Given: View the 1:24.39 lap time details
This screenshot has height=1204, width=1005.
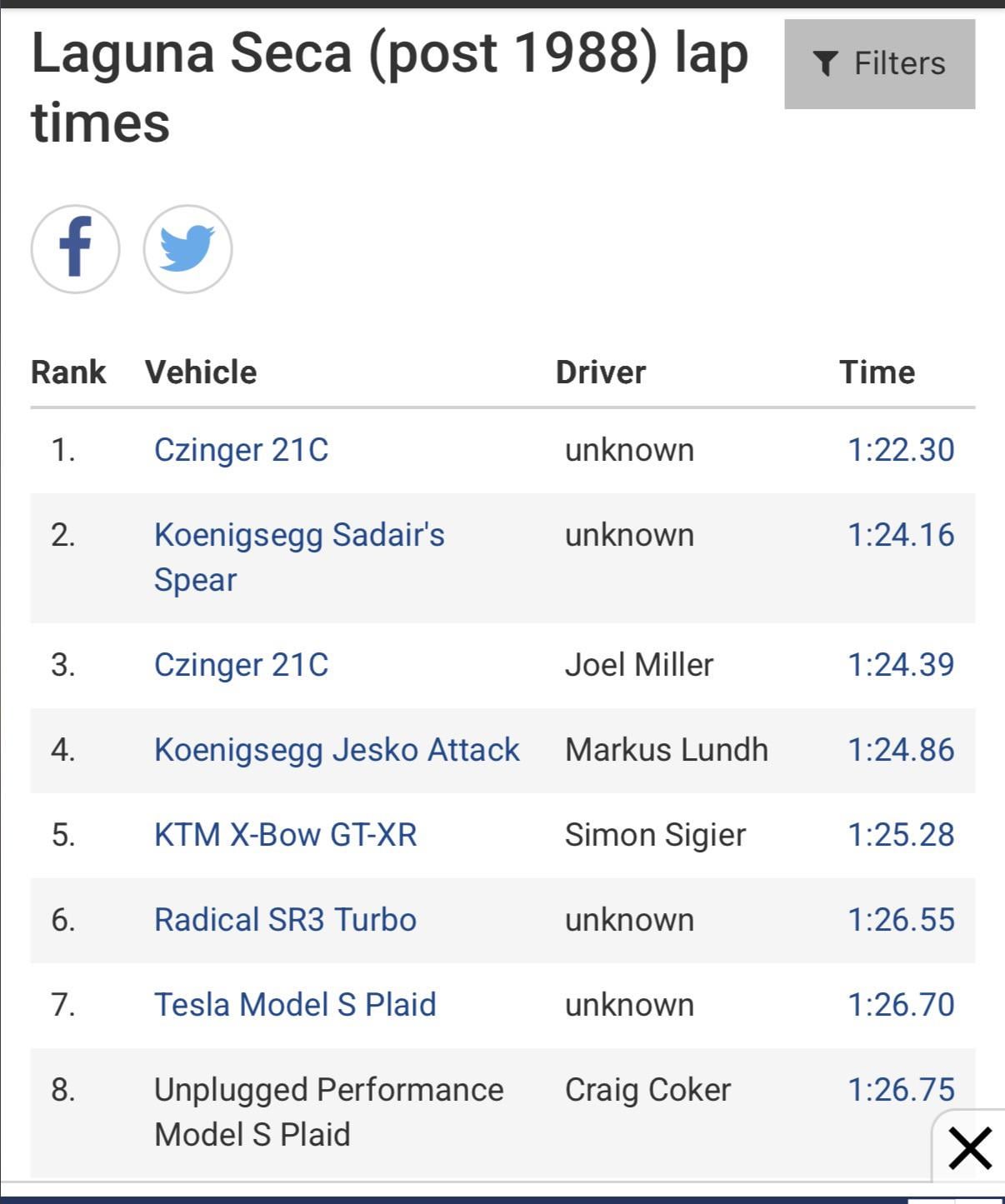Looking at the screenshot, I should (901, 665).
